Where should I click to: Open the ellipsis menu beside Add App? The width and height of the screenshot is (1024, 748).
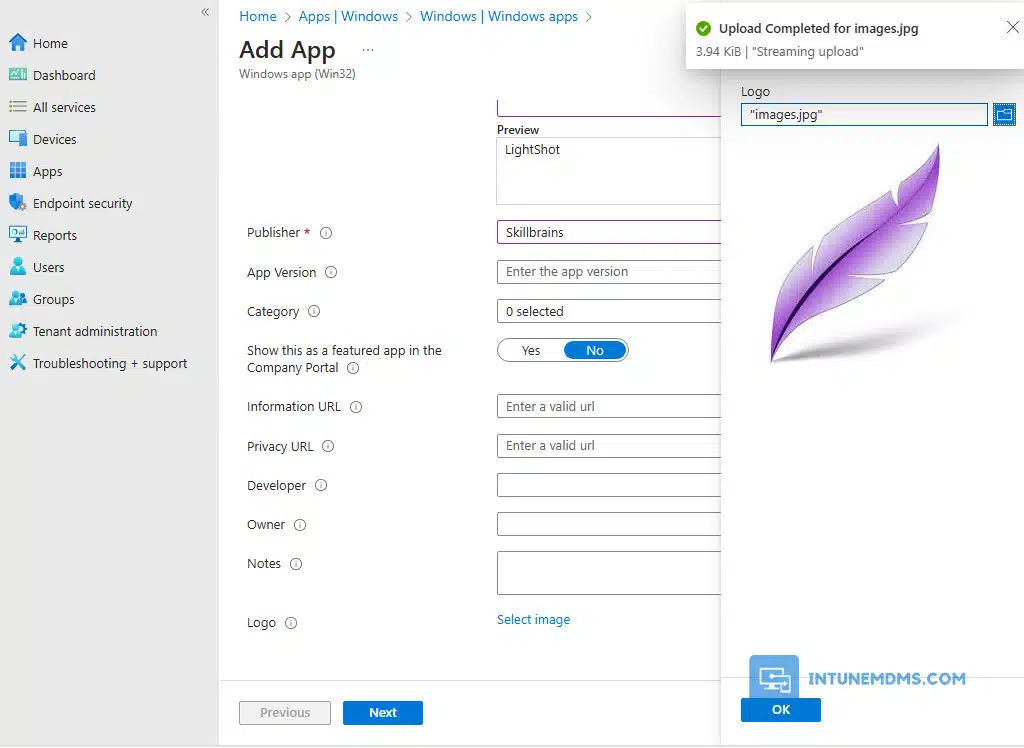[x=368, y=50]
